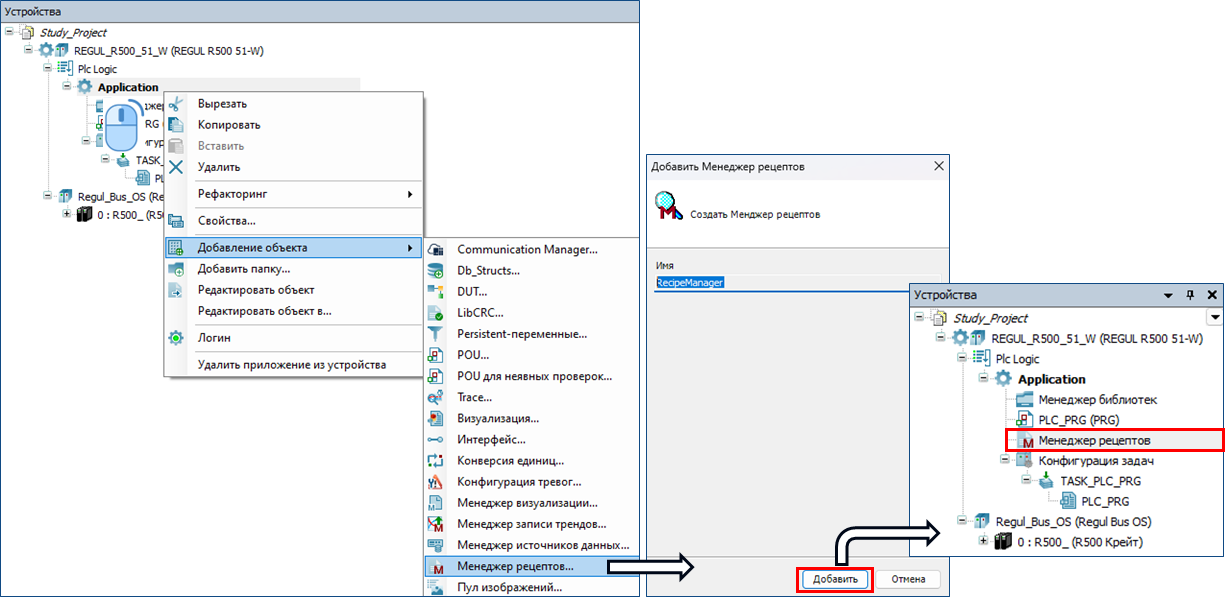Select PLC_PRG (PRG) in right device tree
This screenshot has height=597, width=1225.
(1076, 419)
